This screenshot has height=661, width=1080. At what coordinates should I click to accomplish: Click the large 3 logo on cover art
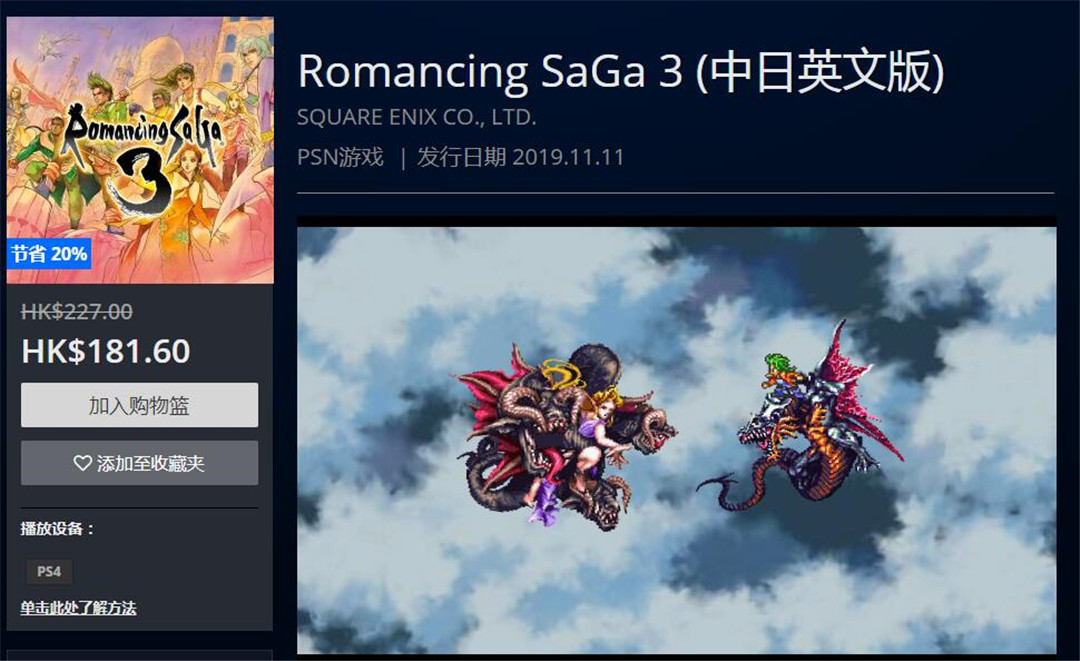click(x=143, y=182)
